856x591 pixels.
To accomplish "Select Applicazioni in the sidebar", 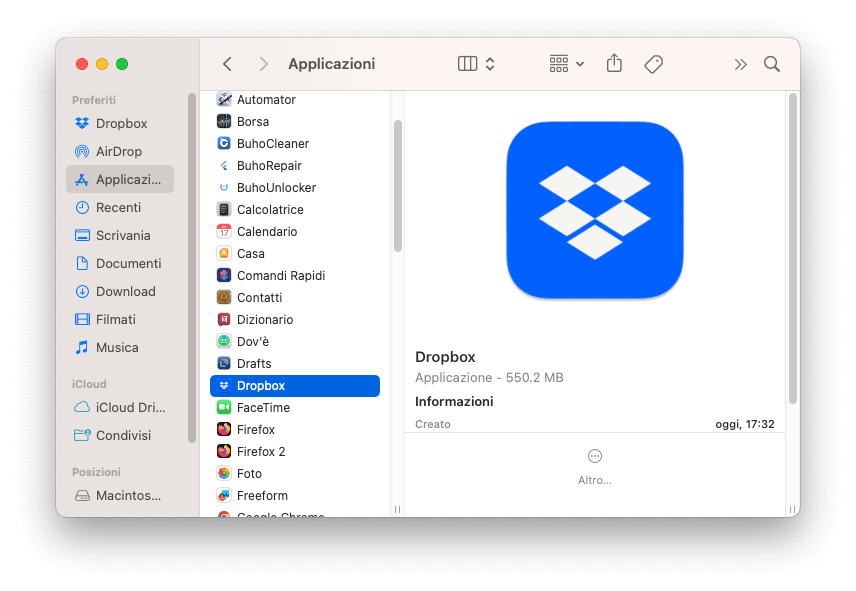I will [120, 179].
